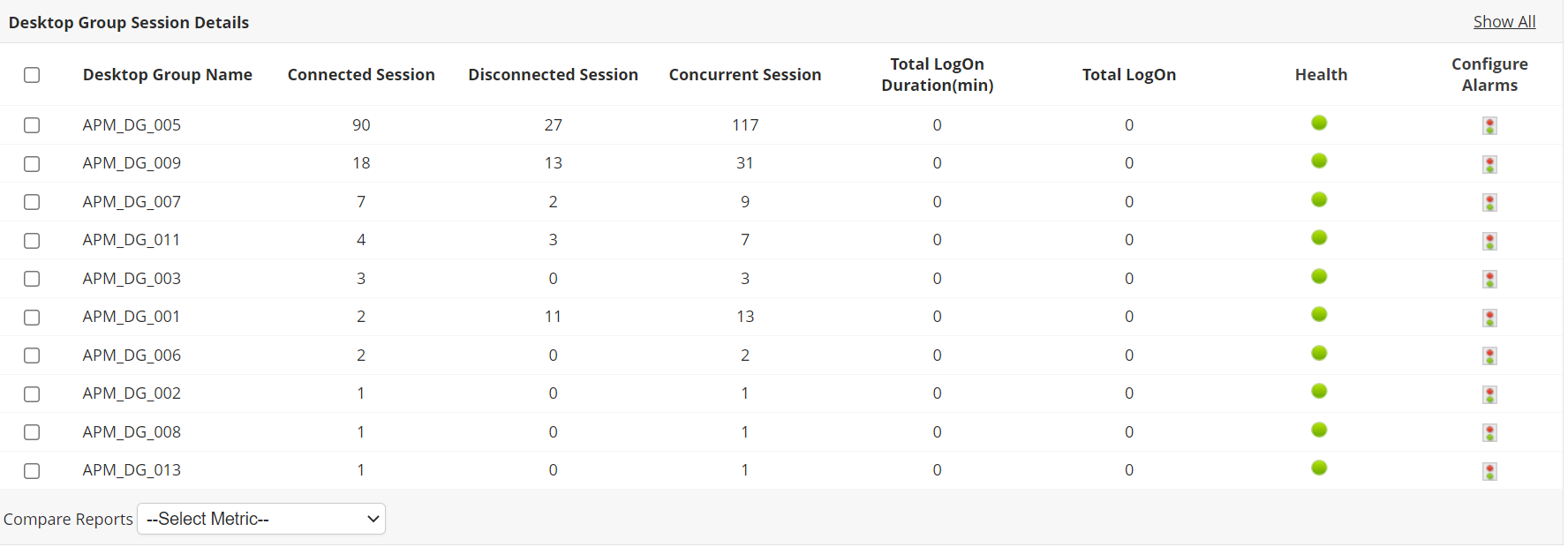Open desktop group APM_DG_009
This screenshot has height=554, width=1568.
point(131,162)
